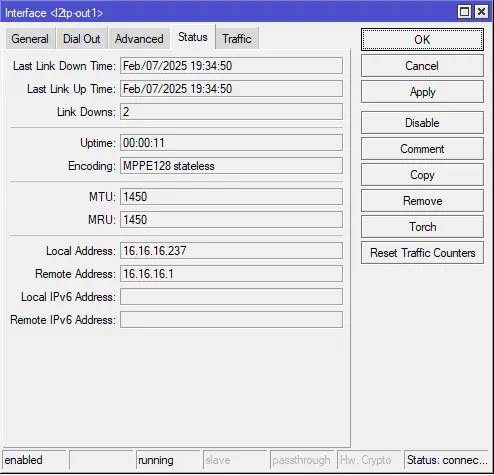The image size is (494, 475).
Task: Switch to the Traffic tab
Action: 237,39
